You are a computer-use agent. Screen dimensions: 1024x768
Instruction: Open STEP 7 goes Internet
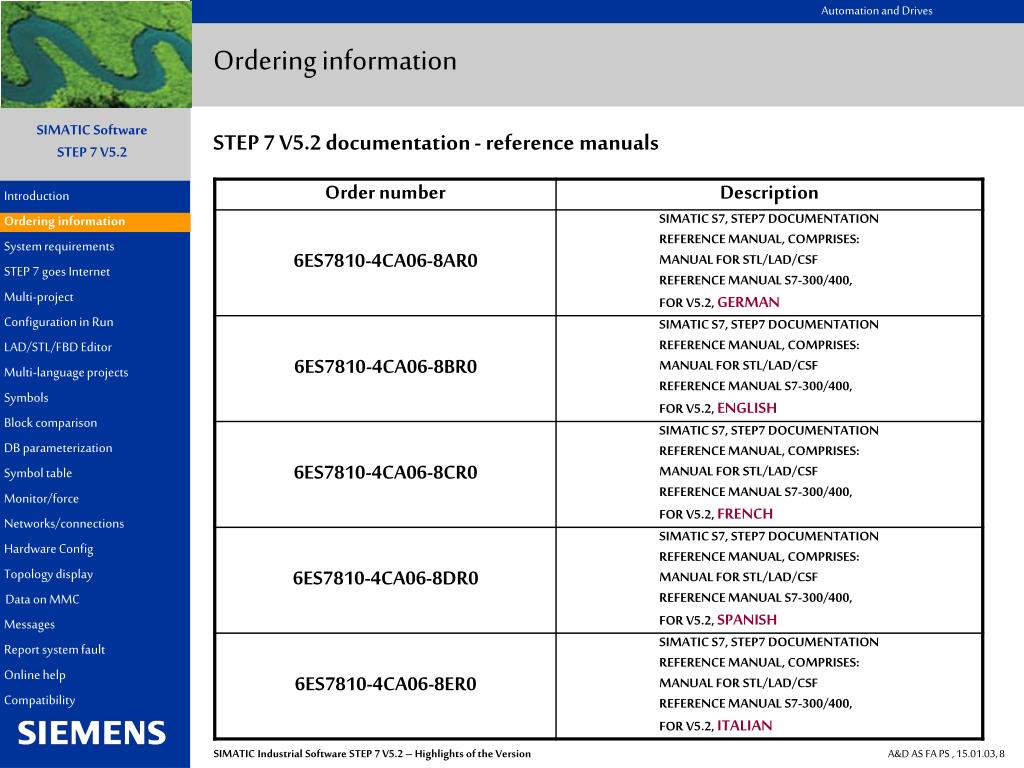(57, 272)
